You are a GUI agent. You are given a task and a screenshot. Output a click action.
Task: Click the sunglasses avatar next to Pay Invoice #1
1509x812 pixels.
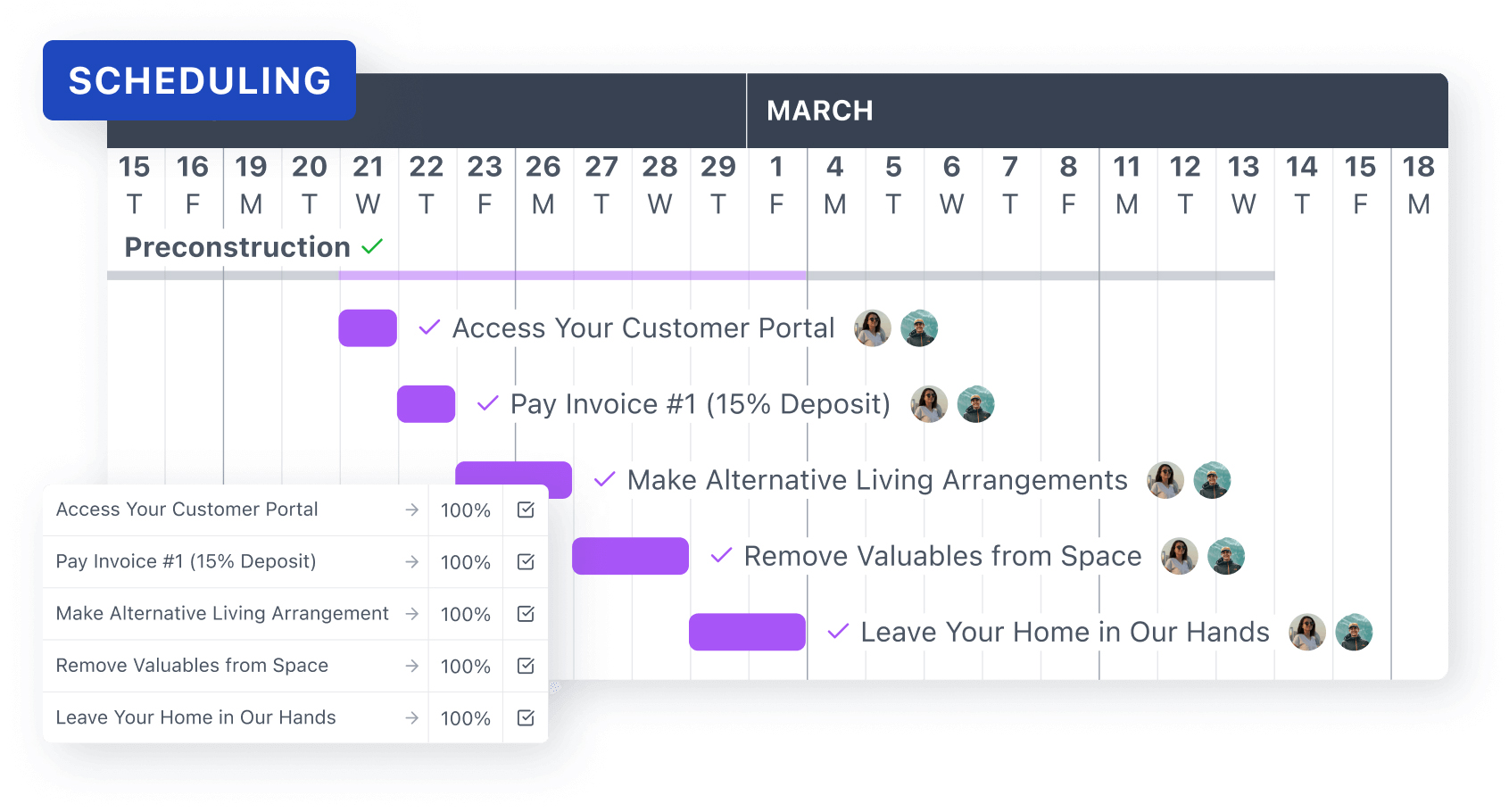coord(929,403)
